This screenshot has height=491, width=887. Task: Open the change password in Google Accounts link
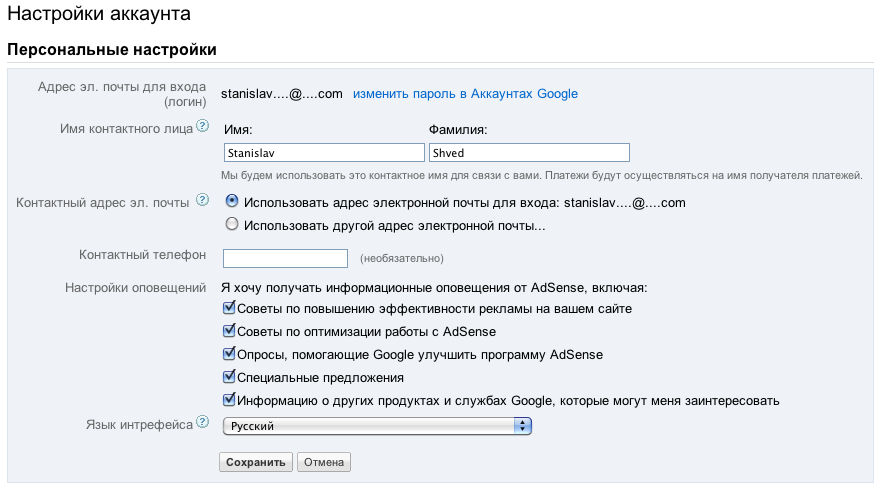click(x=465, y=94)
